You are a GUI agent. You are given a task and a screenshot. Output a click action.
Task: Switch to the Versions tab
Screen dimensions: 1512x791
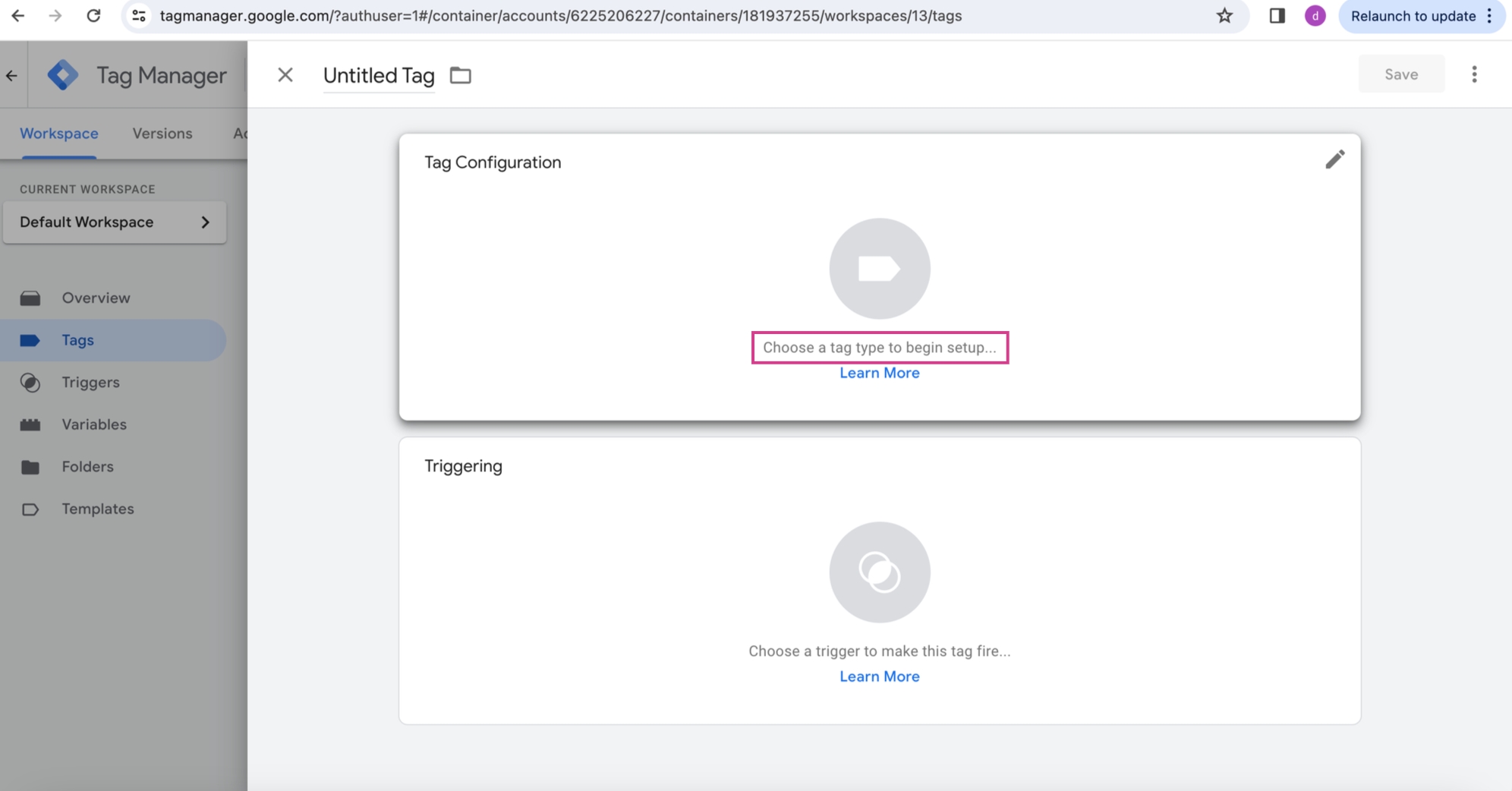[x=162, y=134]
